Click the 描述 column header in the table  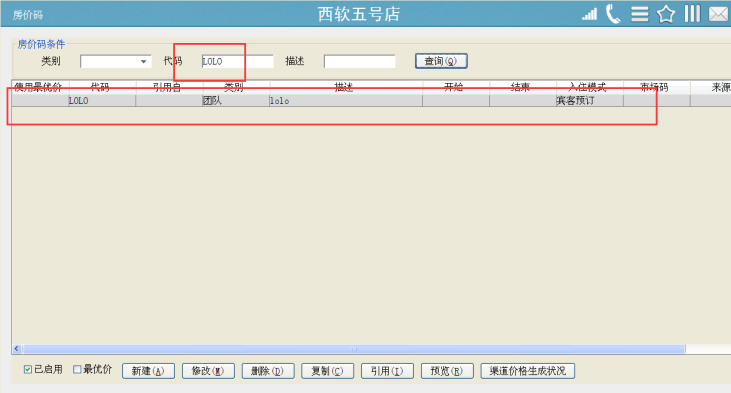[345, 87]
